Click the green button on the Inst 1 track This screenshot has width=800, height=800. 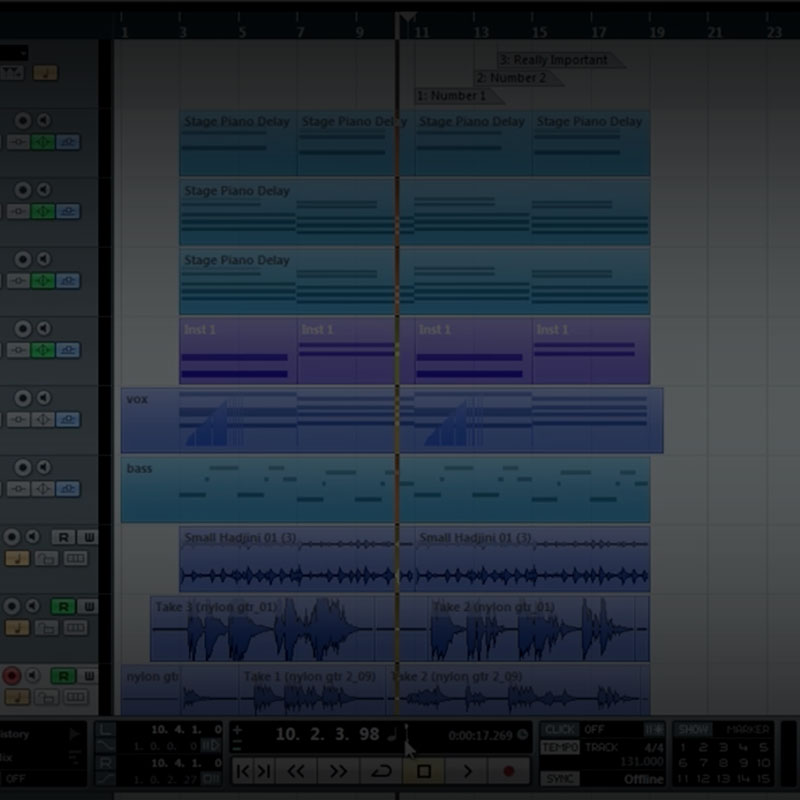[43, 350]
